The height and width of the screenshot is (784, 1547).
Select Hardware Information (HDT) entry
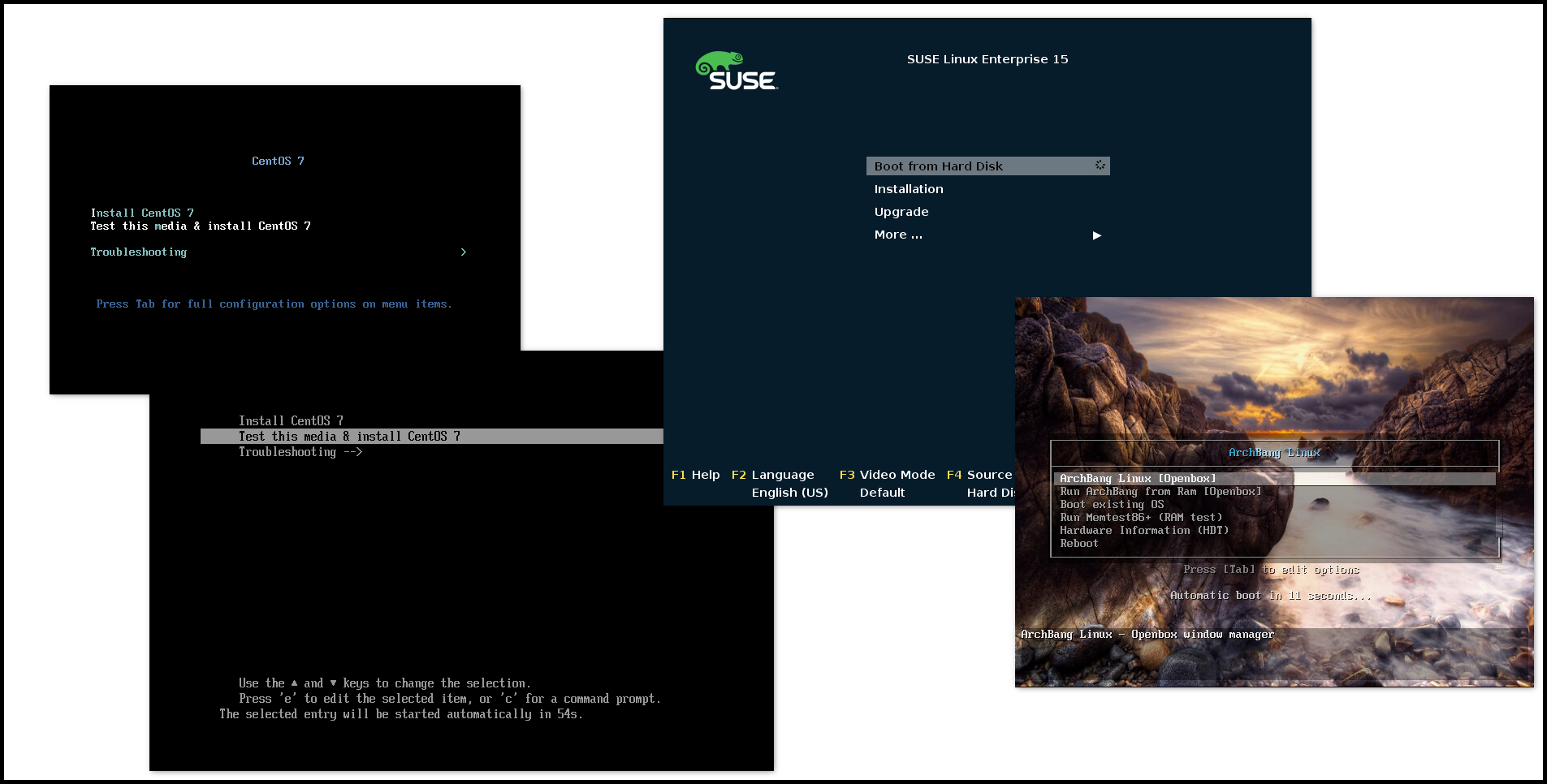coord(1144,531)
